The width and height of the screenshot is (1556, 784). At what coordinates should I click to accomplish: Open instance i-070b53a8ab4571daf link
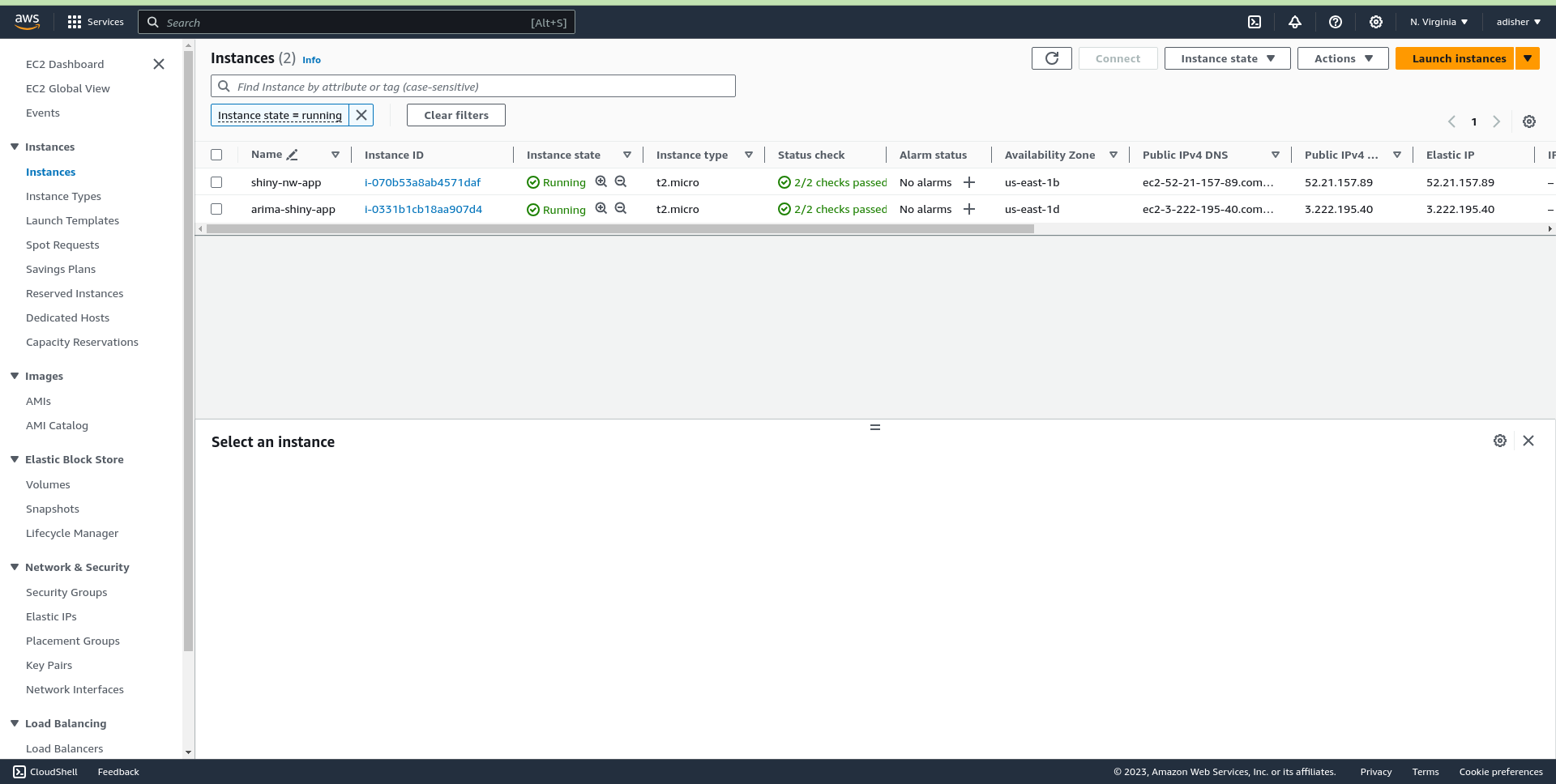422,182
